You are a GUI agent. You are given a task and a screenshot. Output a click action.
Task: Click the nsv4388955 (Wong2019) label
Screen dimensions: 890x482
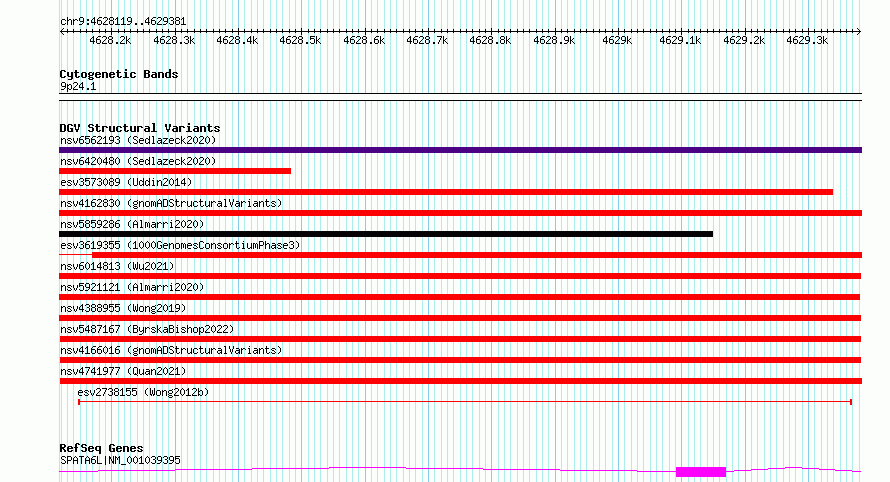(123, 308)
